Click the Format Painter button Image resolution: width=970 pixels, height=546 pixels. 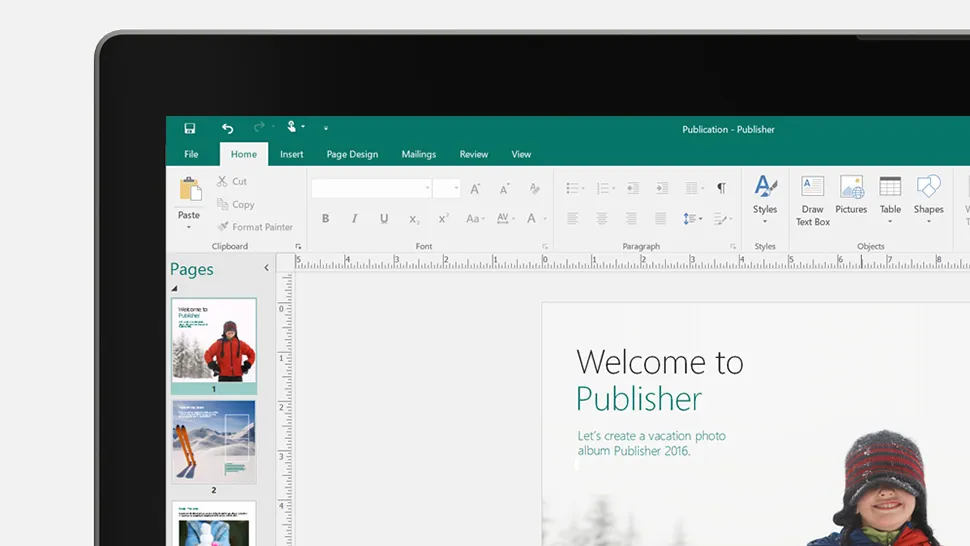(255, 227)
